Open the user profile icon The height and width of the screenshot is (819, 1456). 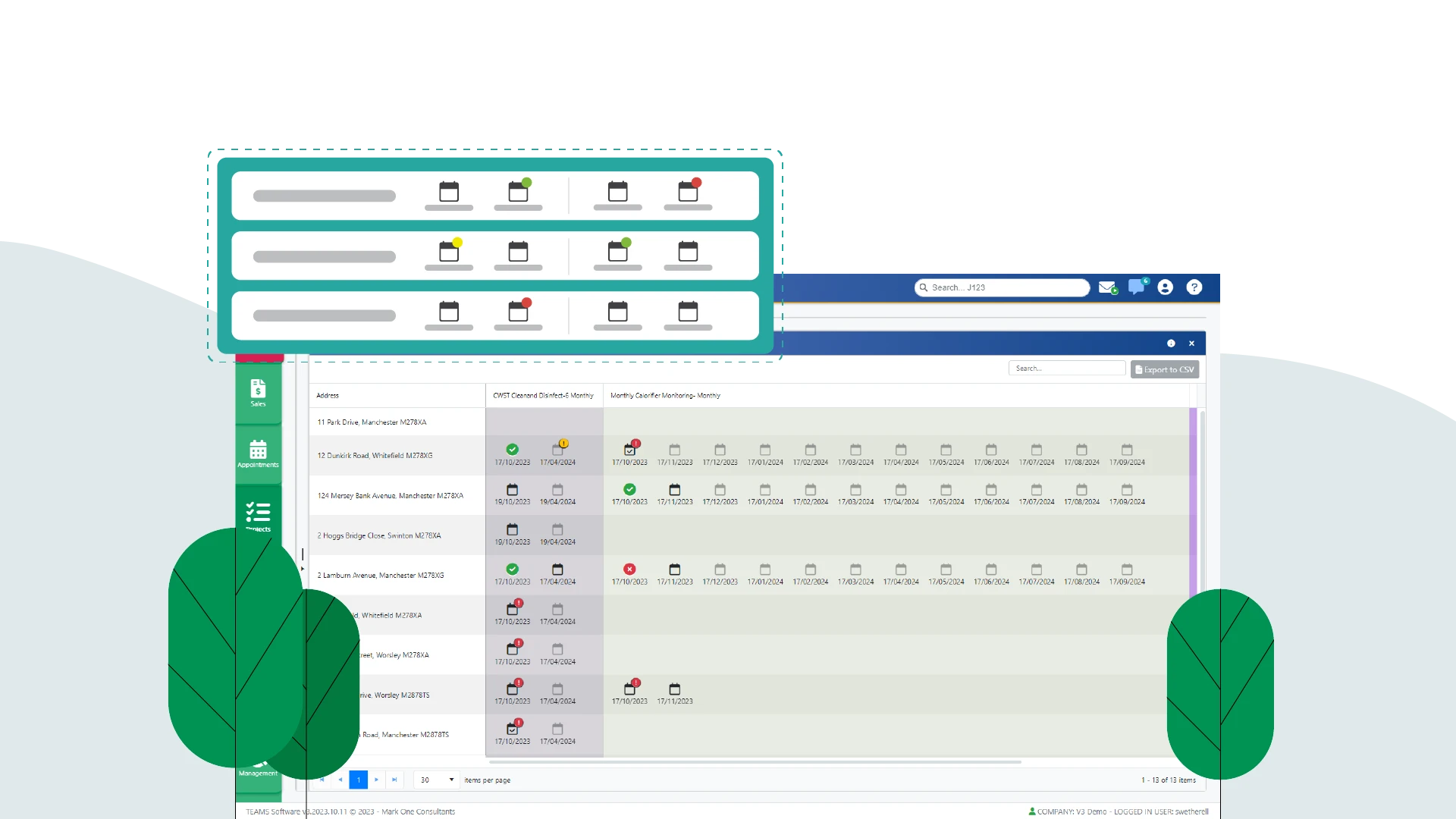click(1166, 287)
